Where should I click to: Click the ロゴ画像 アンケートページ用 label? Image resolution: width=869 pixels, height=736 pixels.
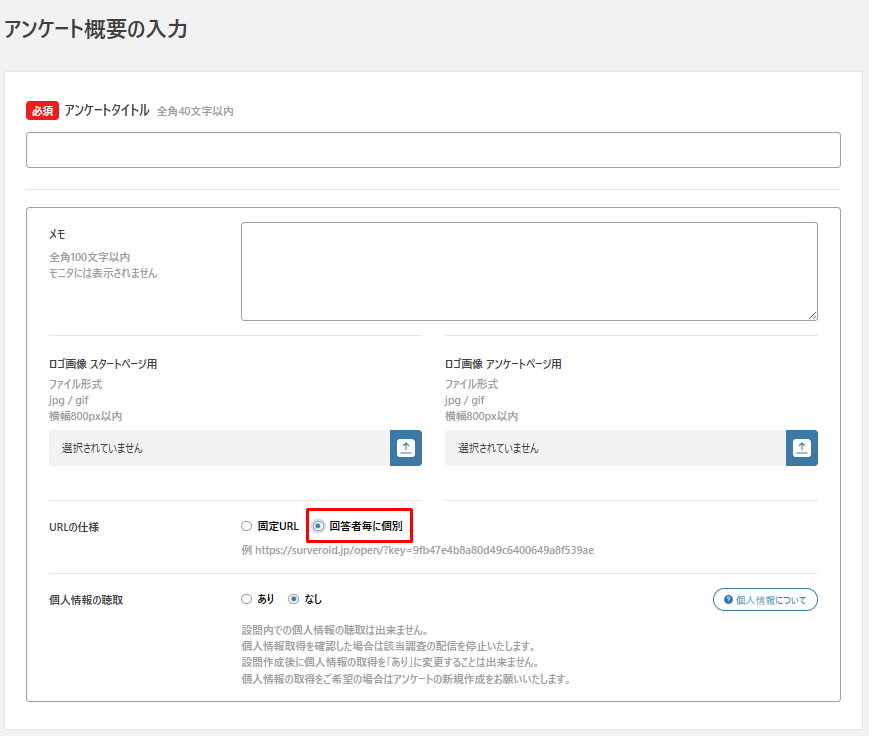(x=503, y=364)
